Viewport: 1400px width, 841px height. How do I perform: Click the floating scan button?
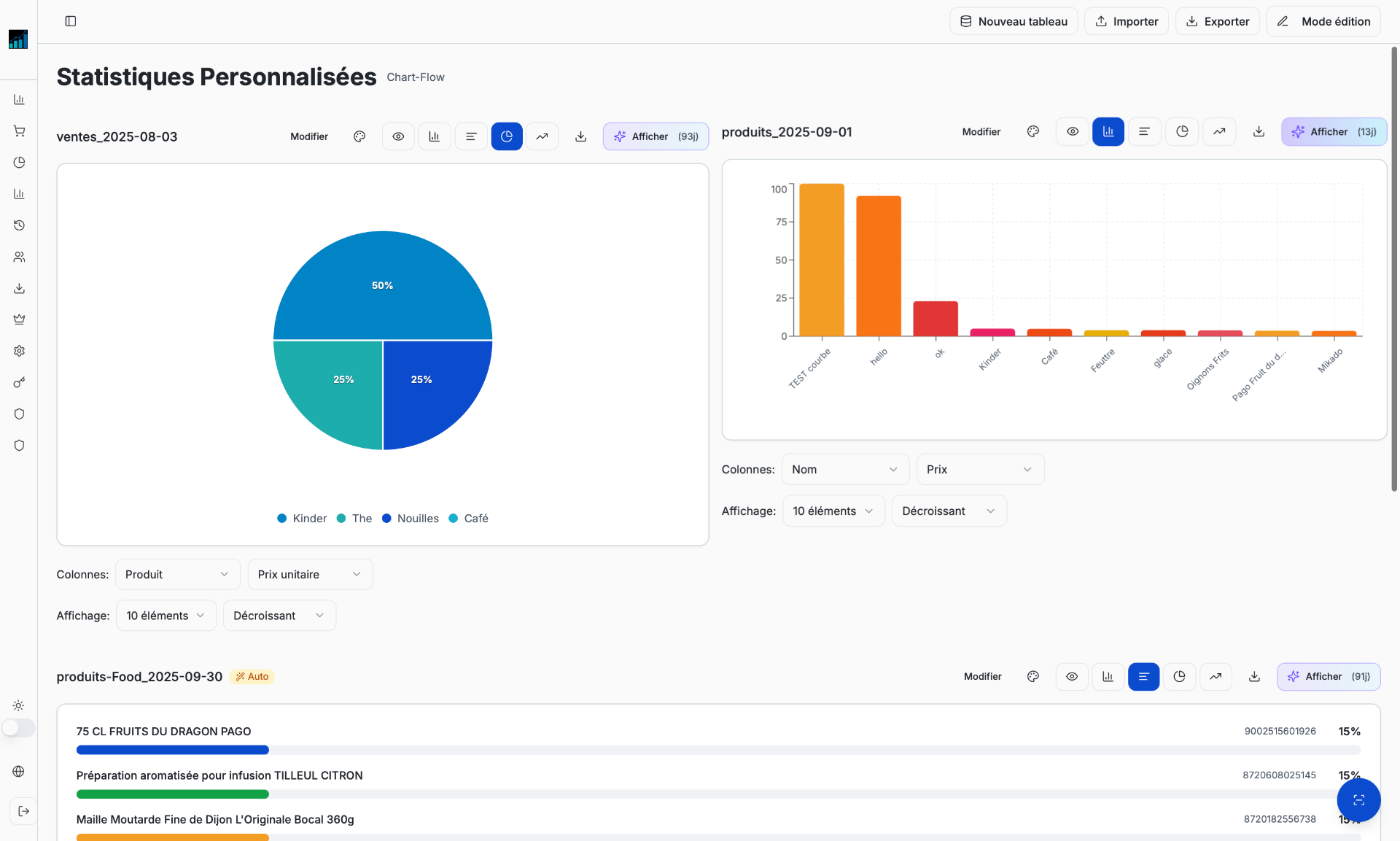coord(1358,800)
